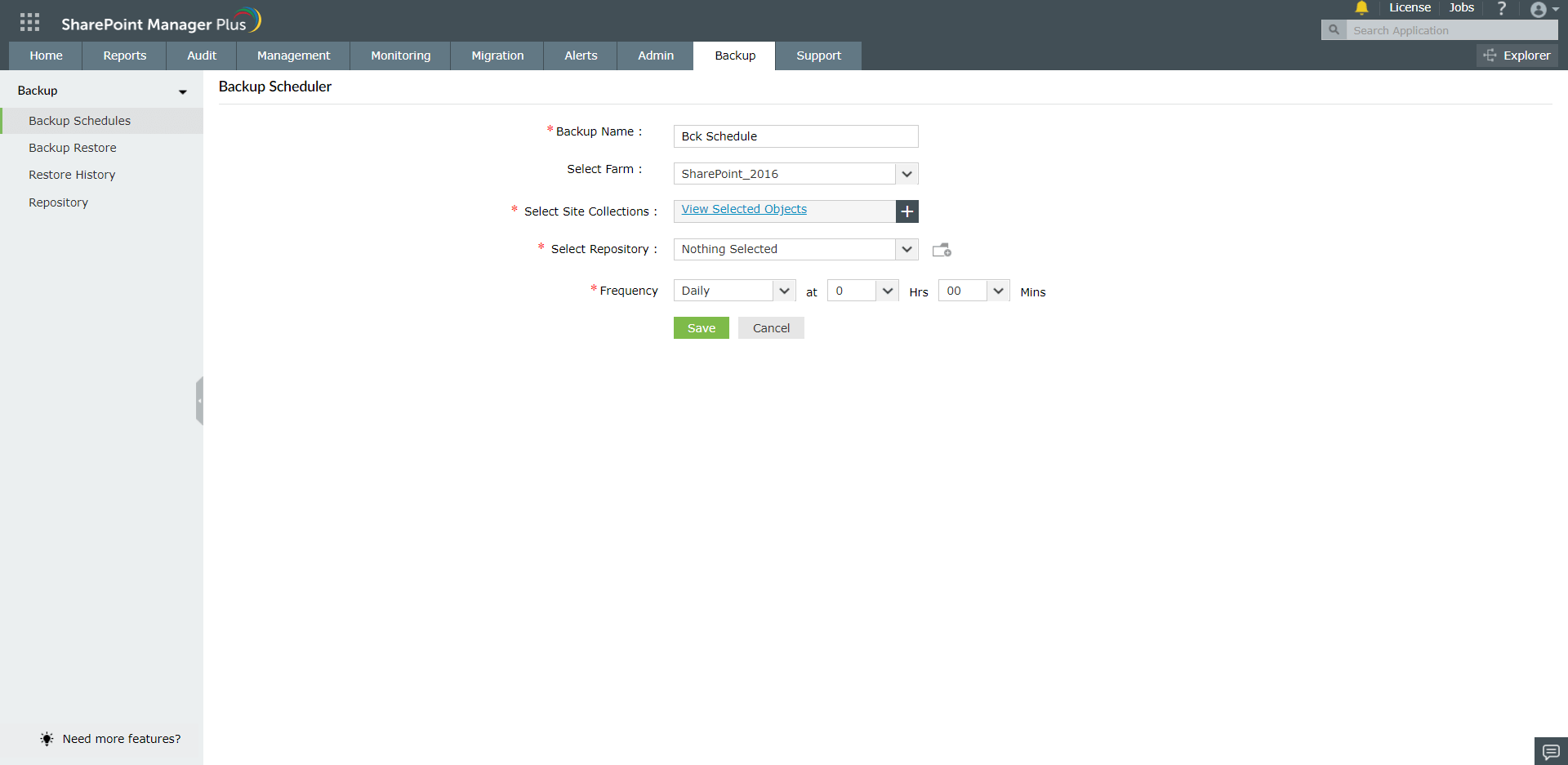This screenshot has height=765, width=1568.
Task: Save the backup schedule
Action: point(701,327)
